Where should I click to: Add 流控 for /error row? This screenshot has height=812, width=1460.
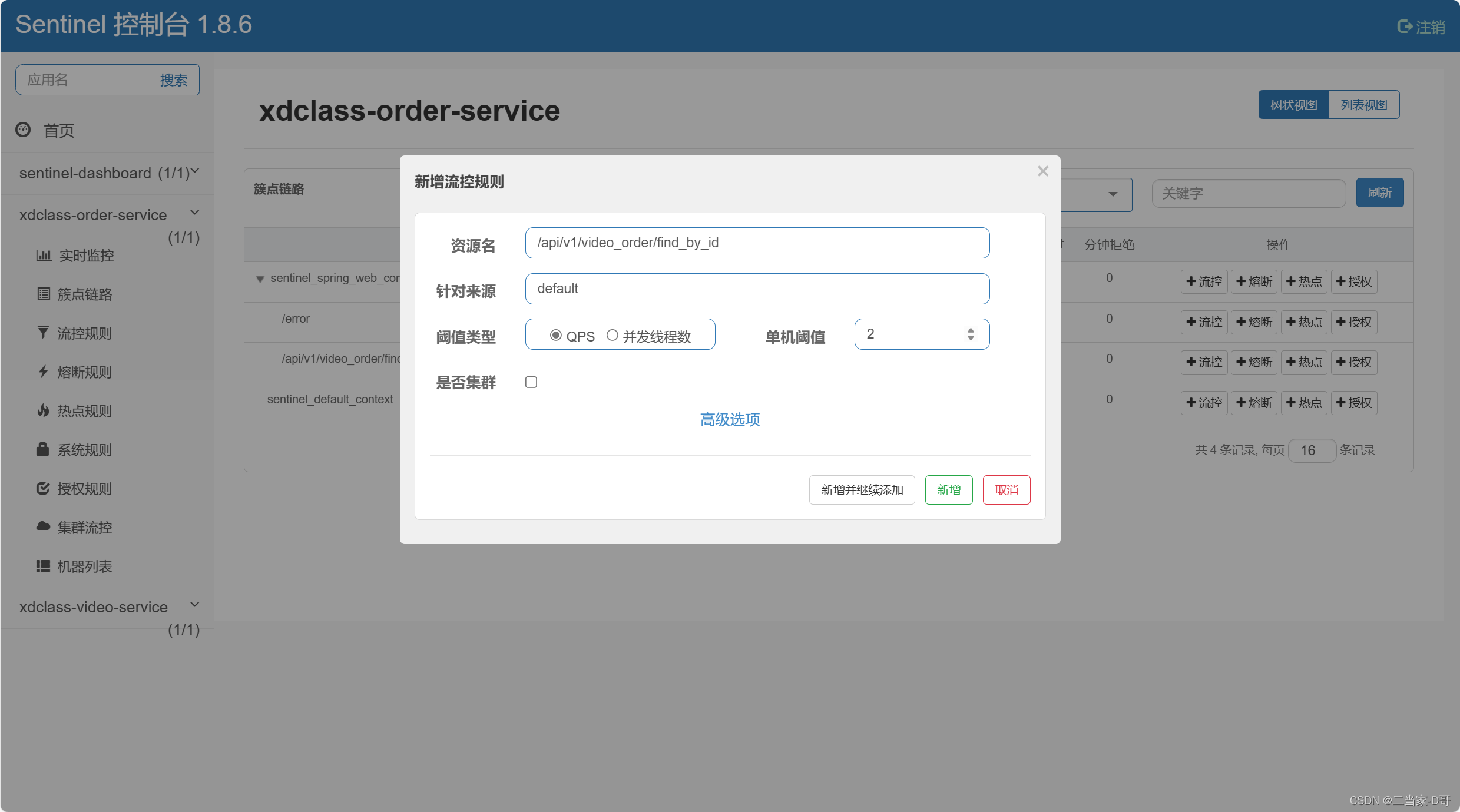coord(1204,322)
